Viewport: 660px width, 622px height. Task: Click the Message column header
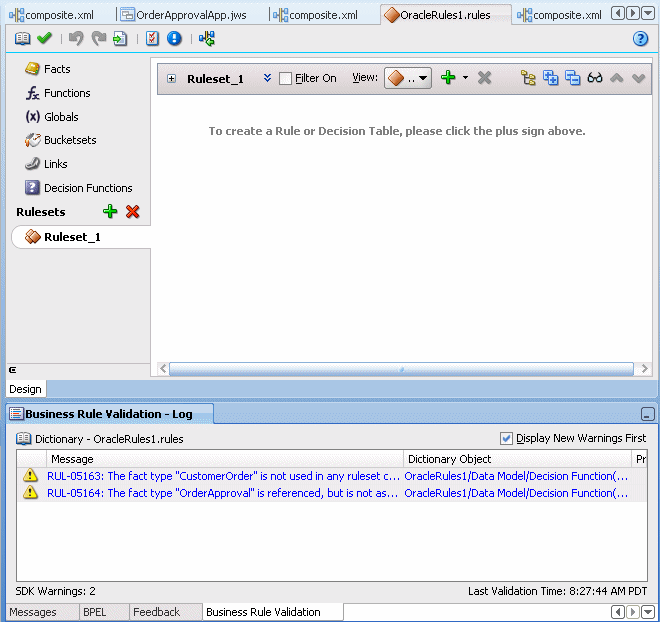coord(224,459)
